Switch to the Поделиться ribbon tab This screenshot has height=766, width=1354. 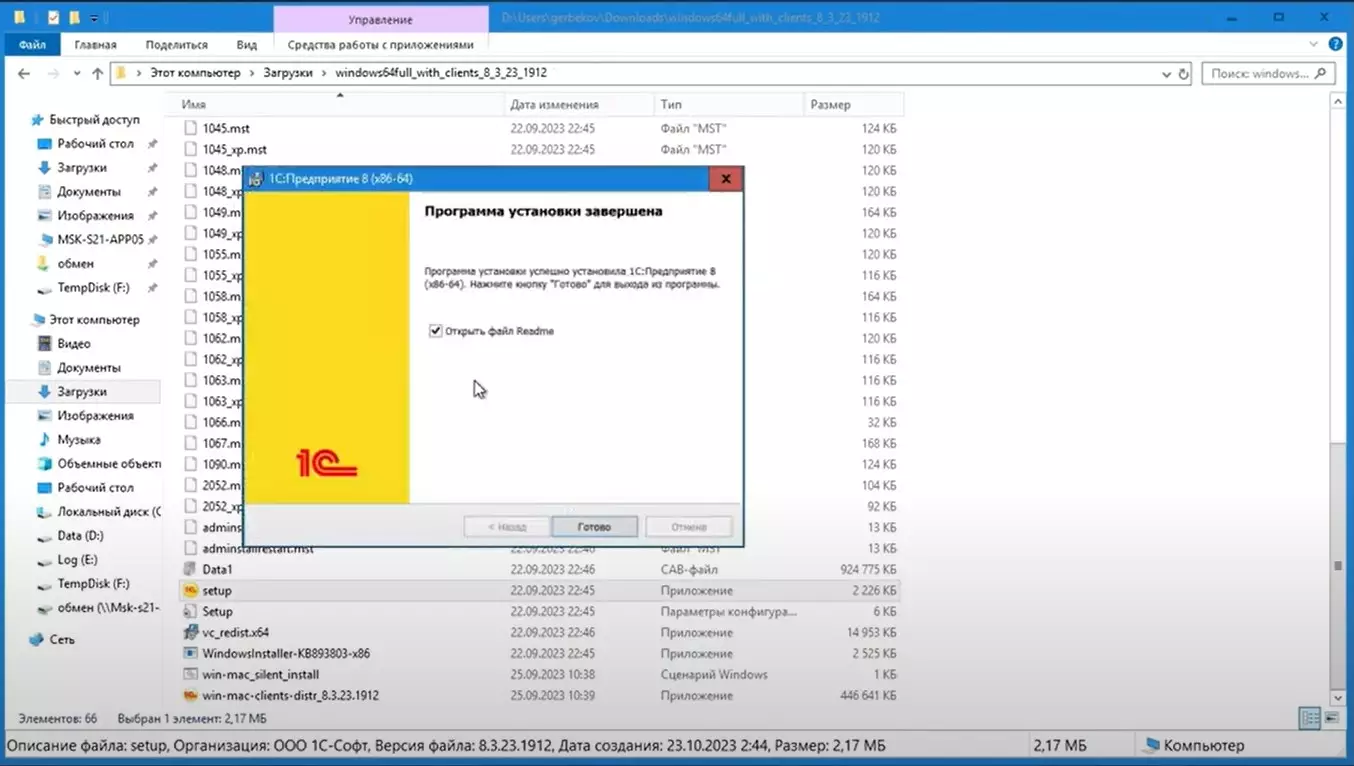tap(176, 44)
